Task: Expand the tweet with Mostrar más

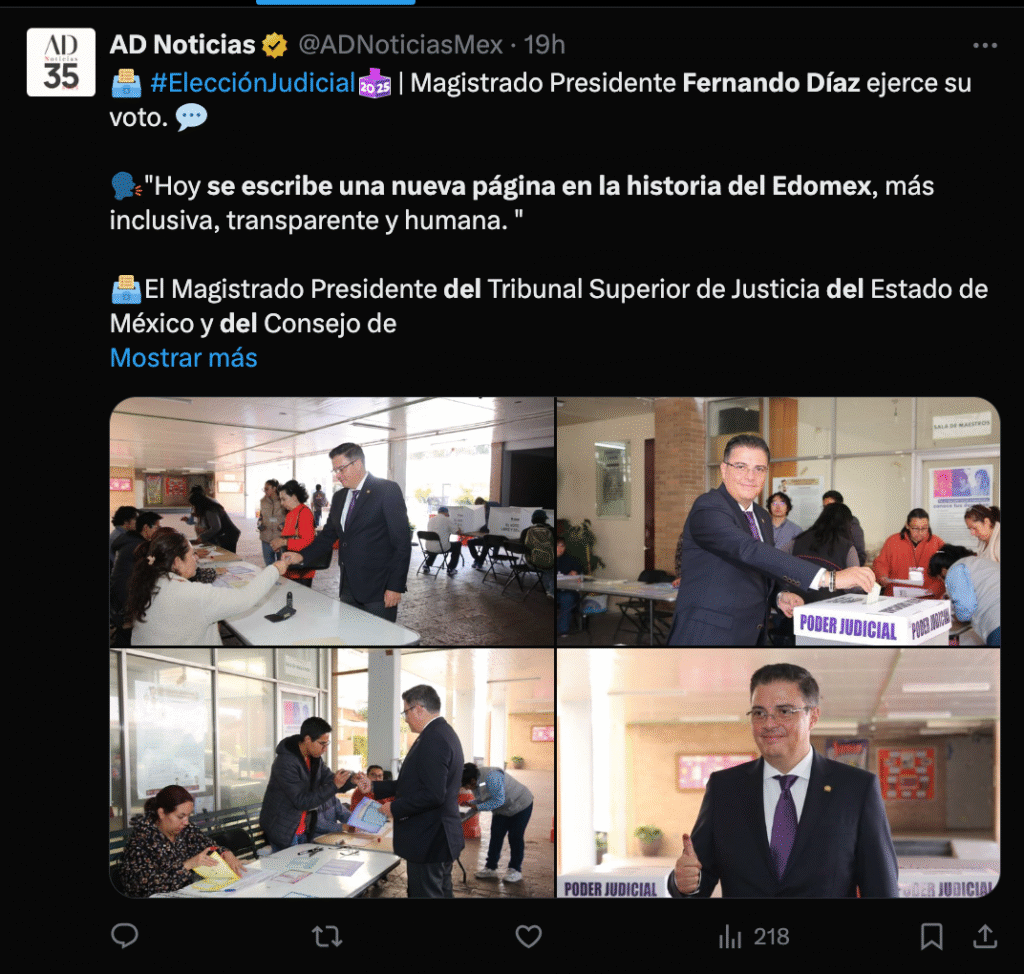Action: 184,358
